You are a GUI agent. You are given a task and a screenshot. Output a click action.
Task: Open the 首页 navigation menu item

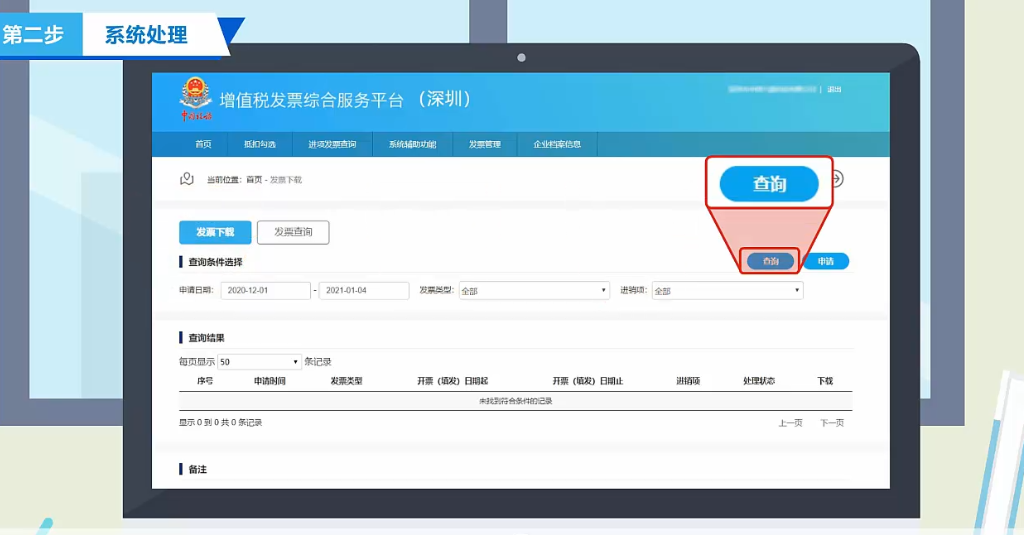click(x=203, y=144)
